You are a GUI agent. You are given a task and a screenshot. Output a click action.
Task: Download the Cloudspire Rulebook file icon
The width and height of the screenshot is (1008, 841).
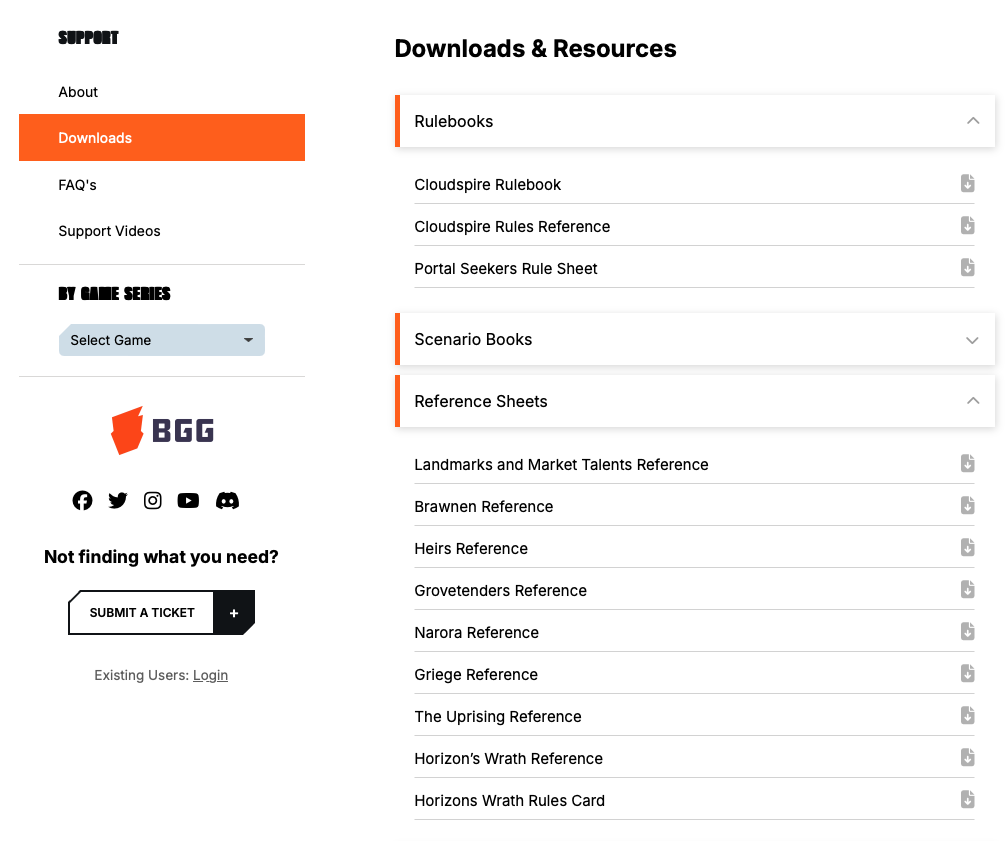pos(968,183)
